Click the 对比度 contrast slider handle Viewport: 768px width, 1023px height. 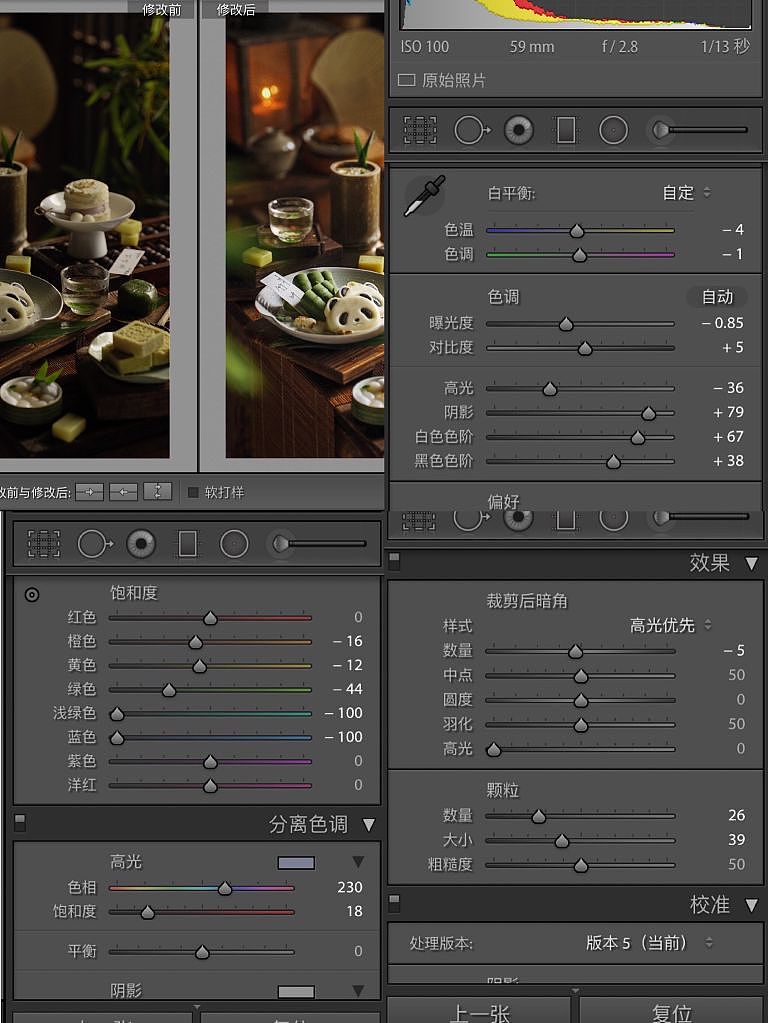585,348
